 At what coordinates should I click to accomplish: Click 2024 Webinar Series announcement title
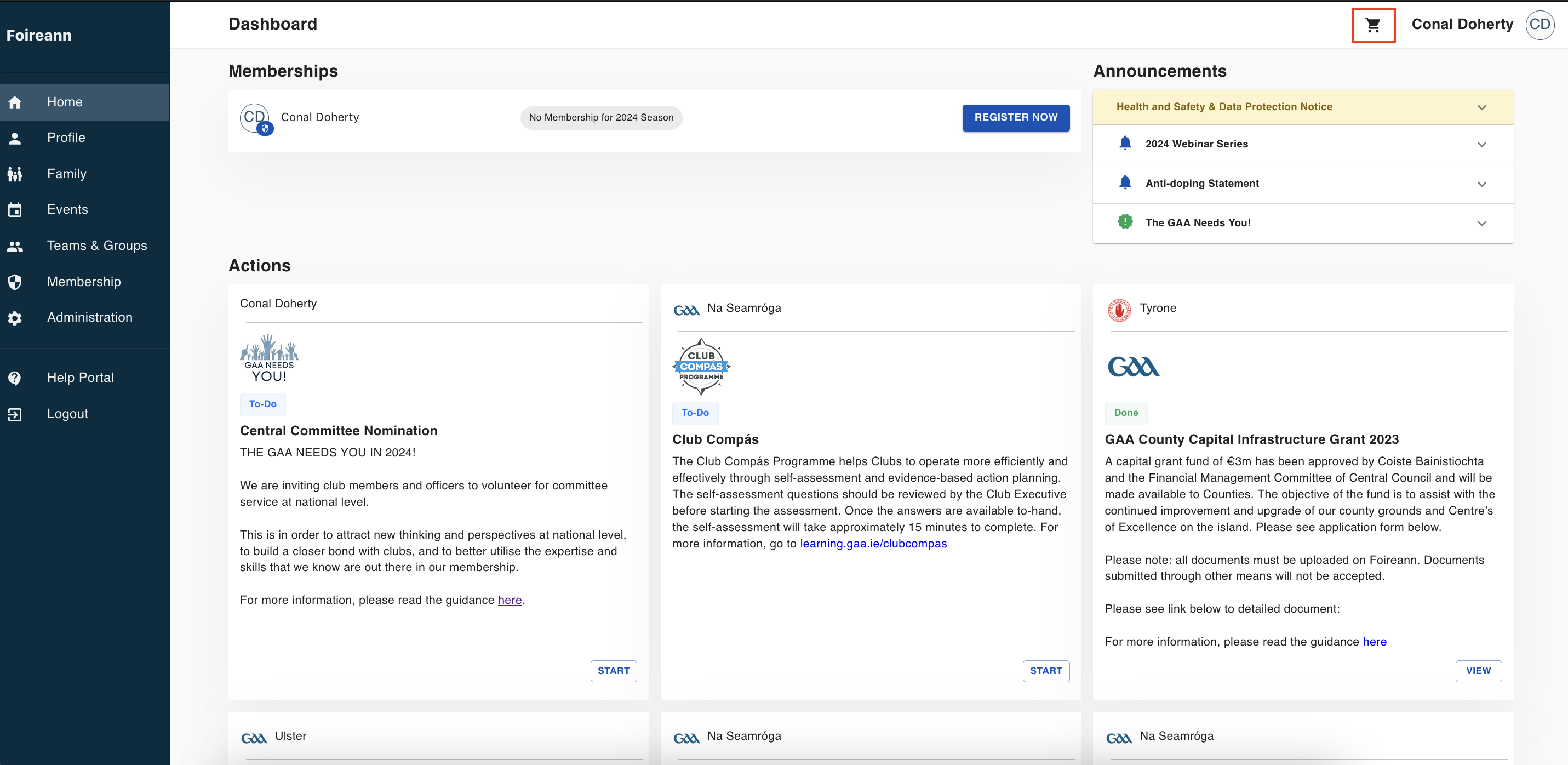tap(1196, 144)
